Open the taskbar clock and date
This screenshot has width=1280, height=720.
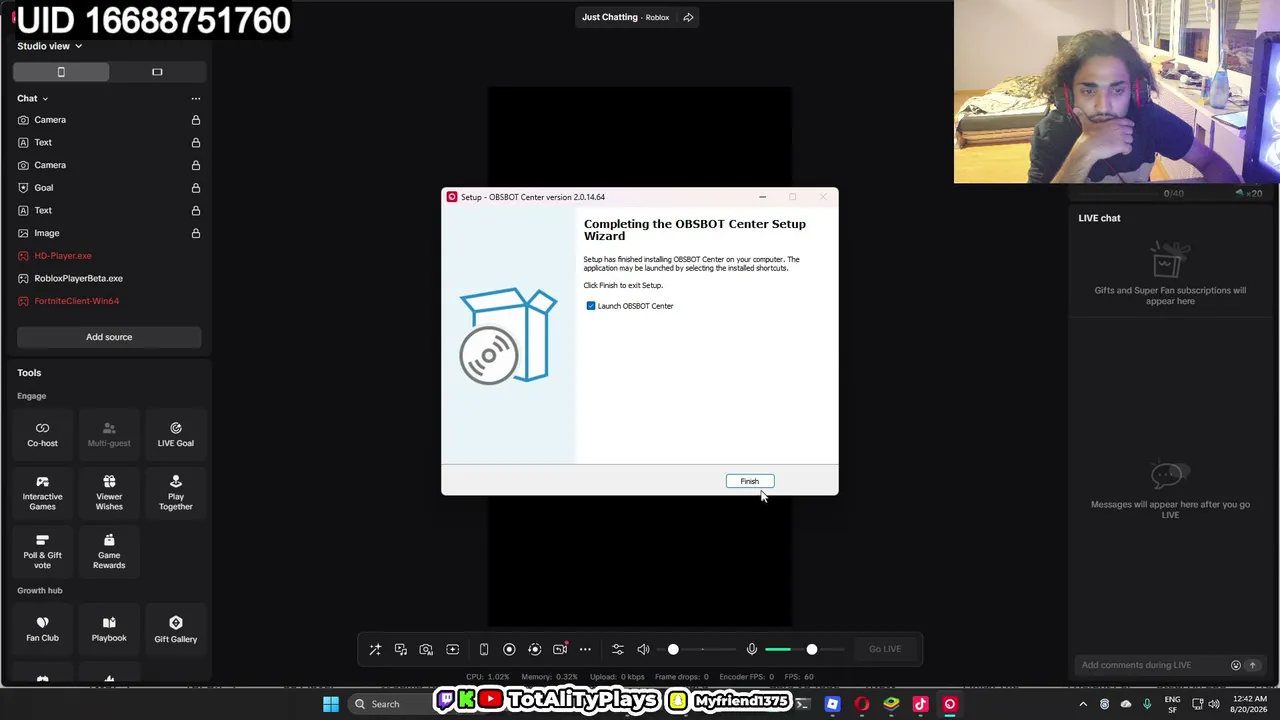click(1250, 704)
